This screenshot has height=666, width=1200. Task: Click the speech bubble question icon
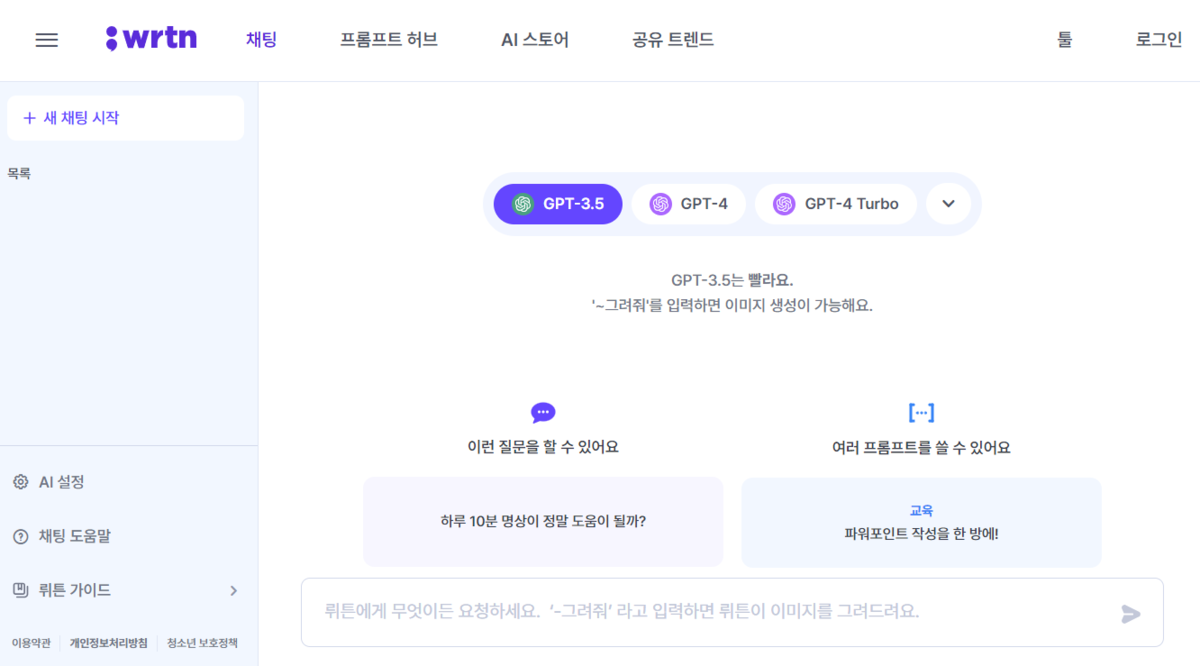pyautogui.click(x=542, y=411)
